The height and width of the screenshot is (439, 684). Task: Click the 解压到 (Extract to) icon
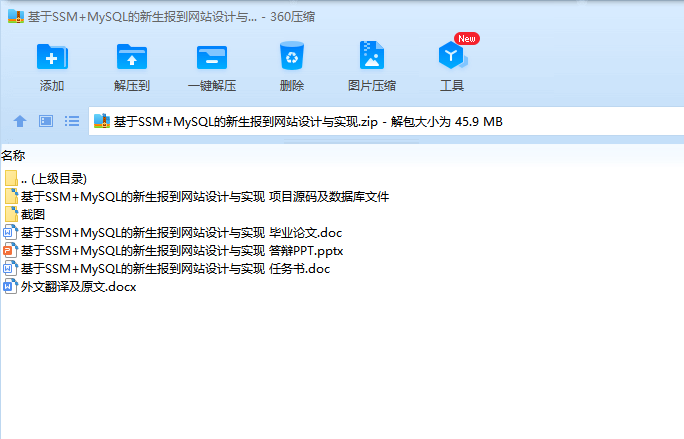coord(132,57)
